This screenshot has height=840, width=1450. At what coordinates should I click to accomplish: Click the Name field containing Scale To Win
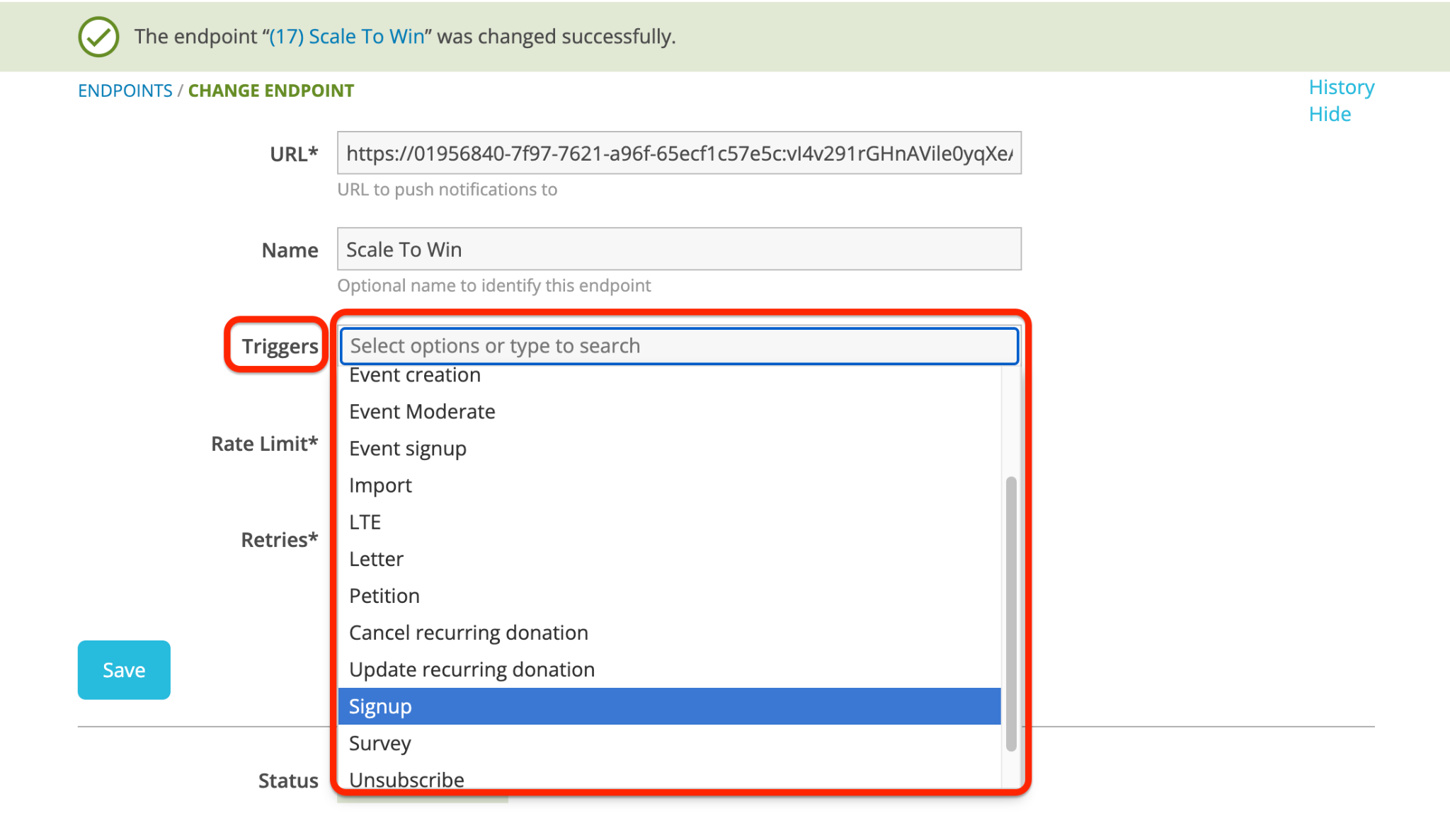point(679,249)
